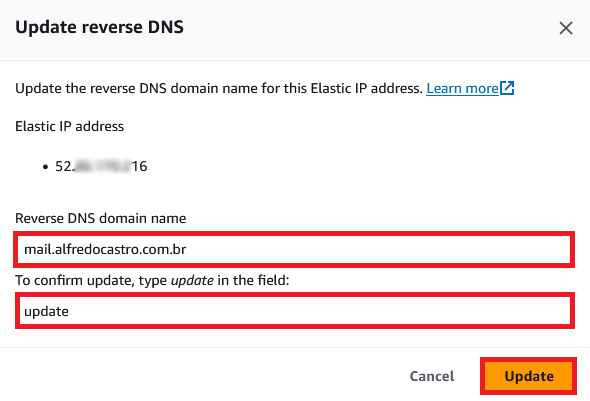Click the 'To confirm update' instruction text
Viewport: 590px width, 401px height.
tap(152, 281)
